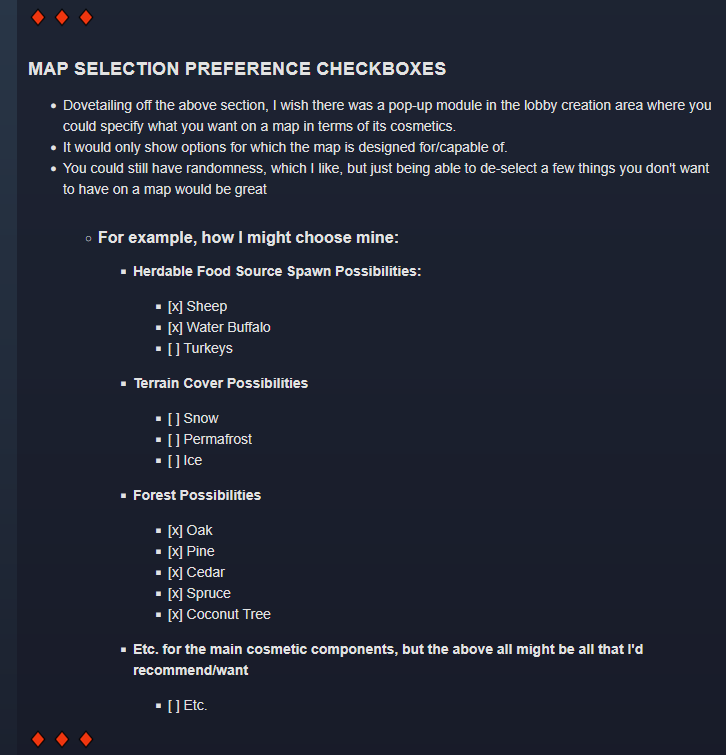Click the [x] Water Buffalo entry
This screenshot has height=755, width=726.
219,327
